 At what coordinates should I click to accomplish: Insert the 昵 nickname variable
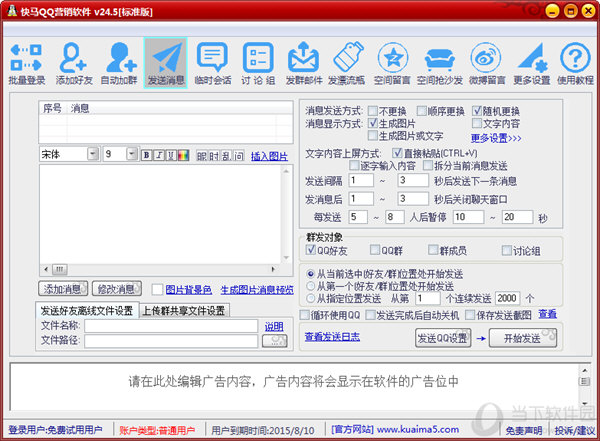(x=202, y=156)
